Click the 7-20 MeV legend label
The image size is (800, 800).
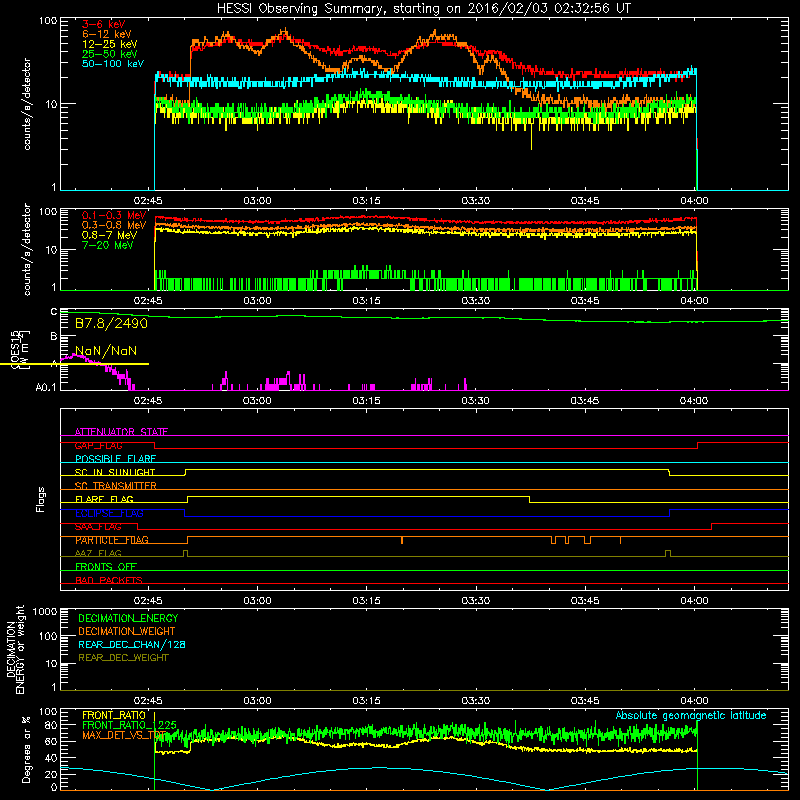pyautogui.click(x=108, y=245)
